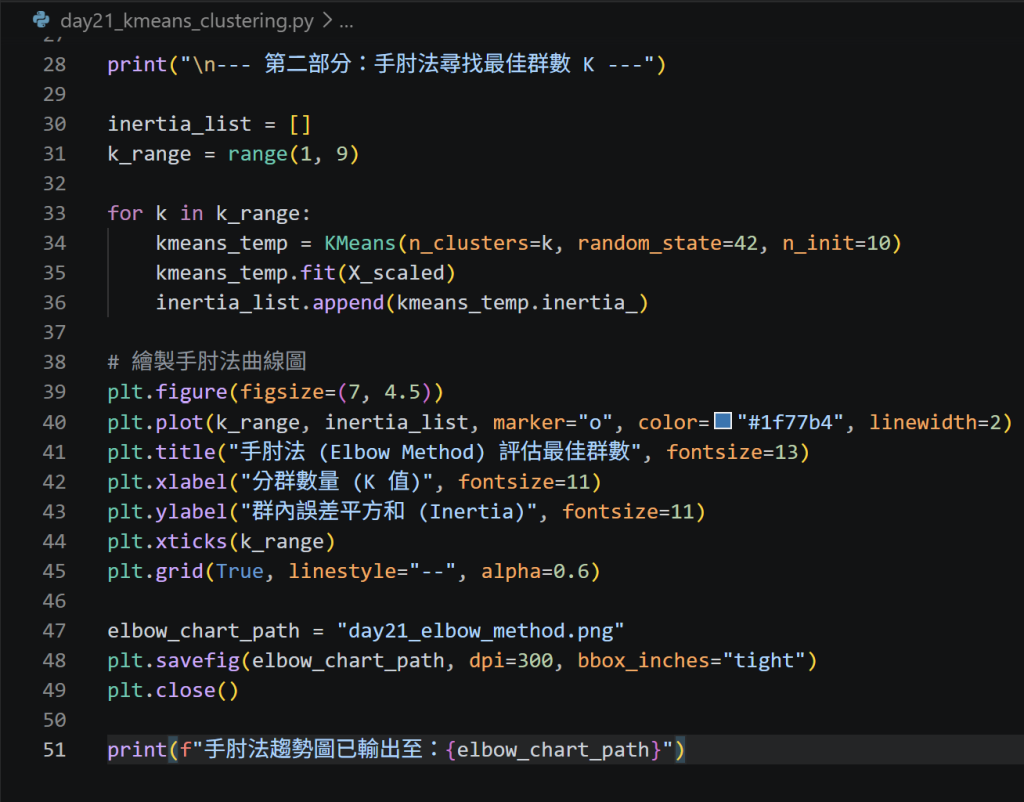Viewport: 1024px width, 802px height.
Task: Place cursor on "inertia_list = []" assignment
Action: [x=209, y=123]
